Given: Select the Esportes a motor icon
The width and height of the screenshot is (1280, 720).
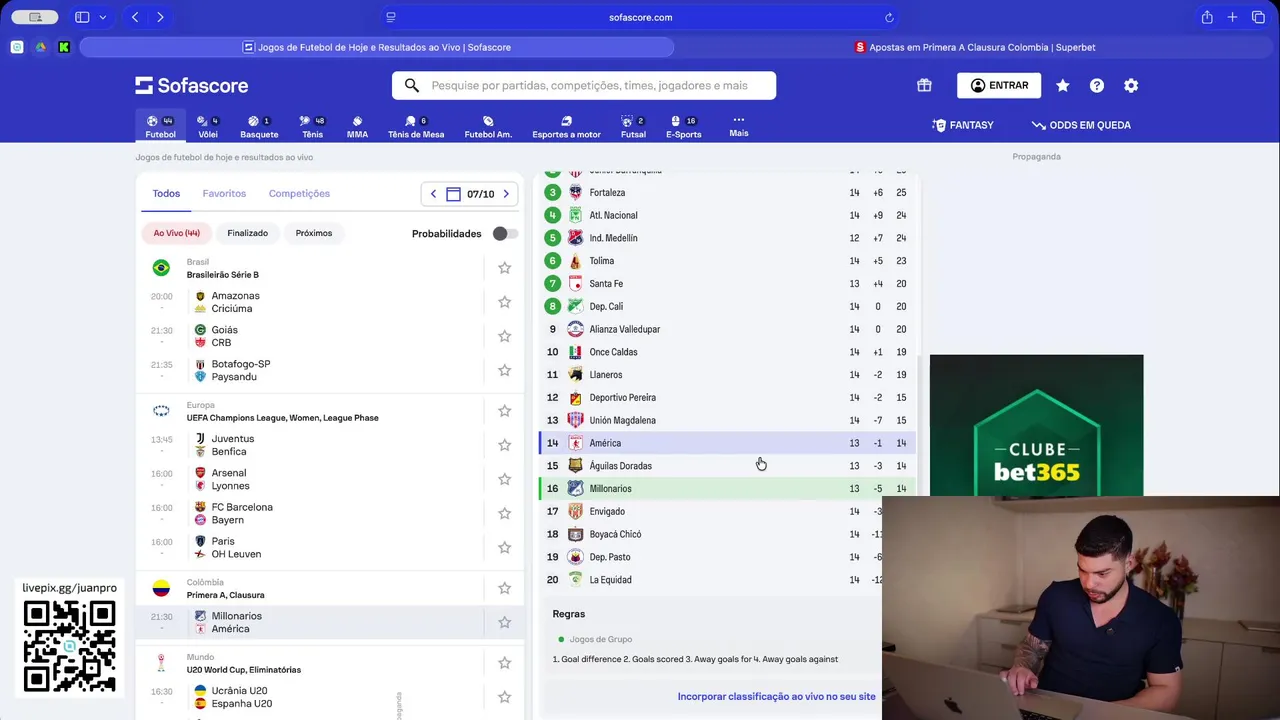Looking at the screenshot, I should point(566,126).
